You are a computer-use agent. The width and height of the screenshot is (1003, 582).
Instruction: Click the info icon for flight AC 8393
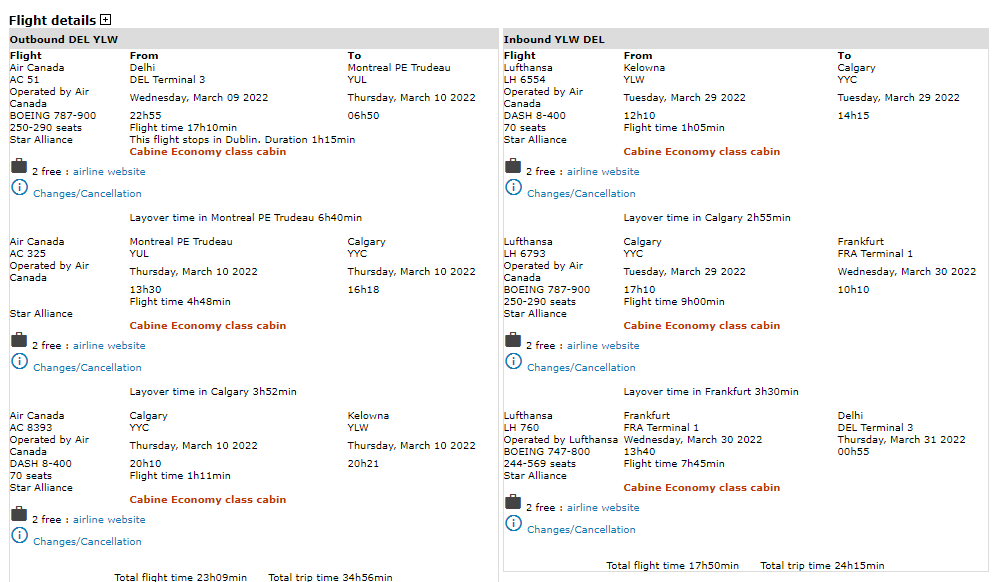coord(19,537)
